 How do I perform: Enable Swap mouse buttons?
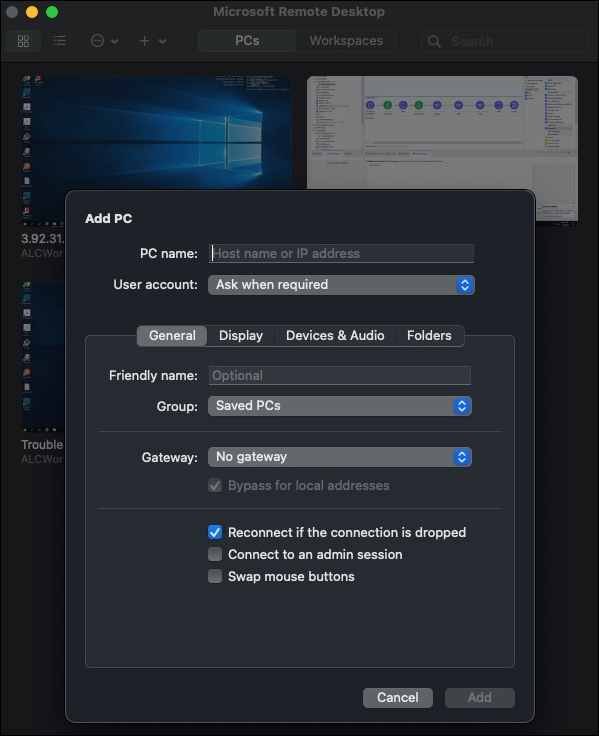(215, 576)
